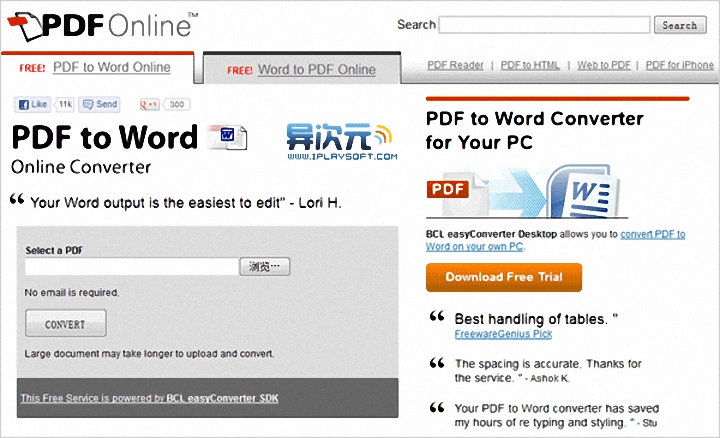Open the PDF to HTML link

coord(530,65)
